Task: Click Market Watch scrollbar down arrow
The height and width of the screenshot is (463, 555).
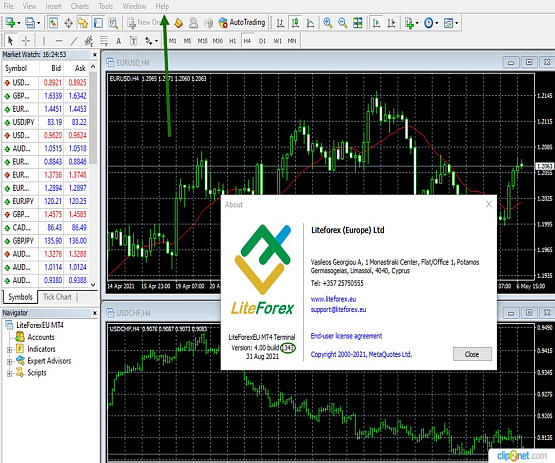Action: click(93, 284)
